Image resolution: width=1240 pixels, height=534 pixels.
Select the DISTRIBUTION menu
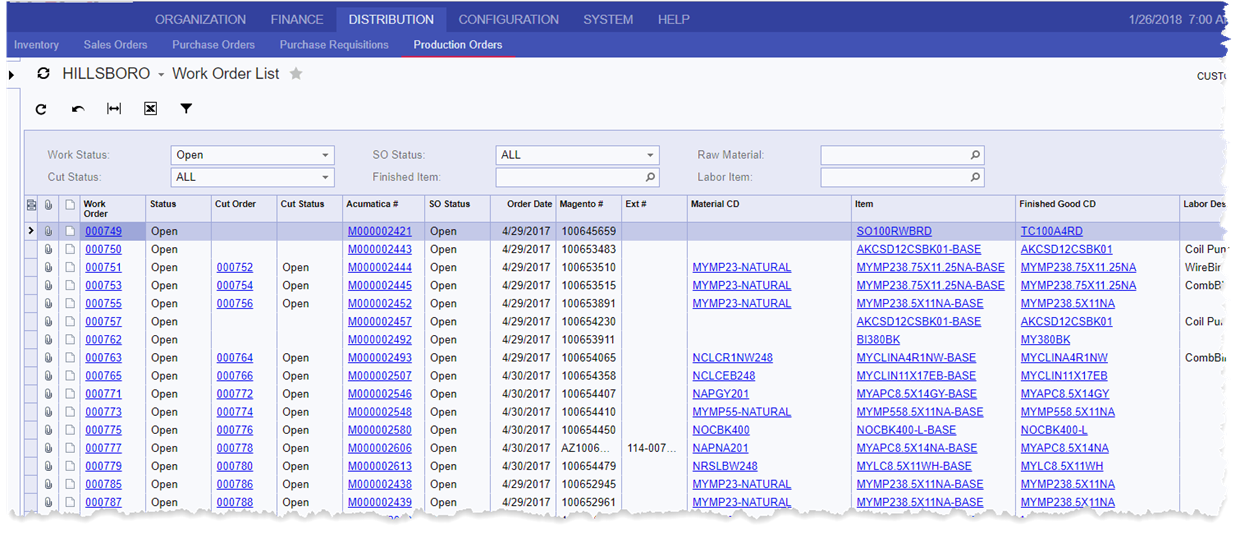[391, 19]
